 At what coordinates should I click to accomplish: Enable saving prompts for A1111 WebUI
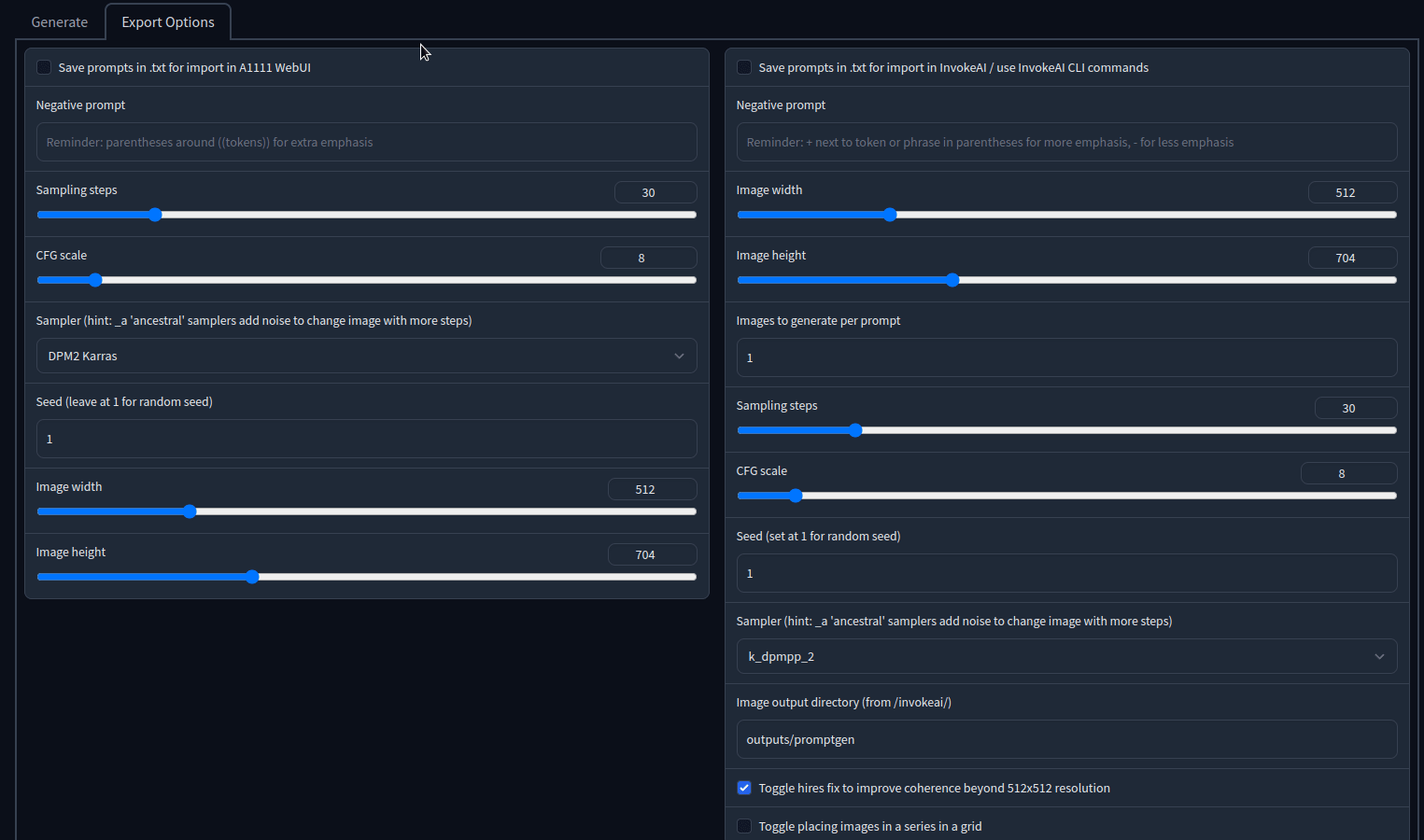point(44,67)
